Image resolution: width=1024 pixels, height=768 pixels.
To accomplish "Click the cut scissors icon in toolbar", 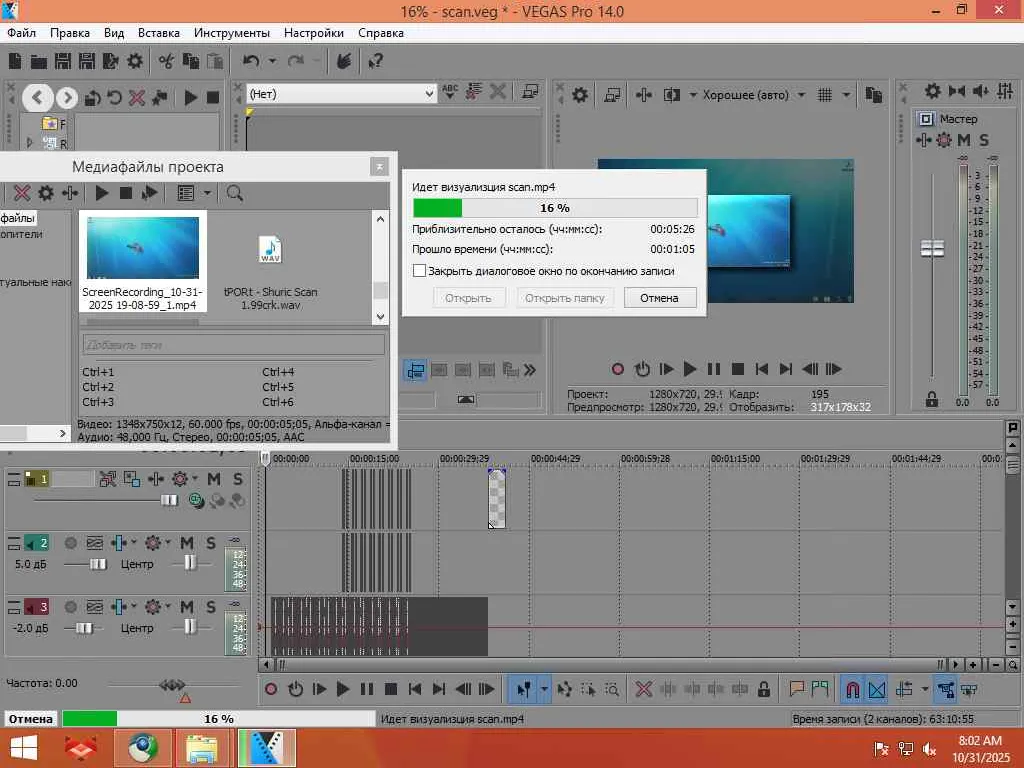I will pos(166,61).
